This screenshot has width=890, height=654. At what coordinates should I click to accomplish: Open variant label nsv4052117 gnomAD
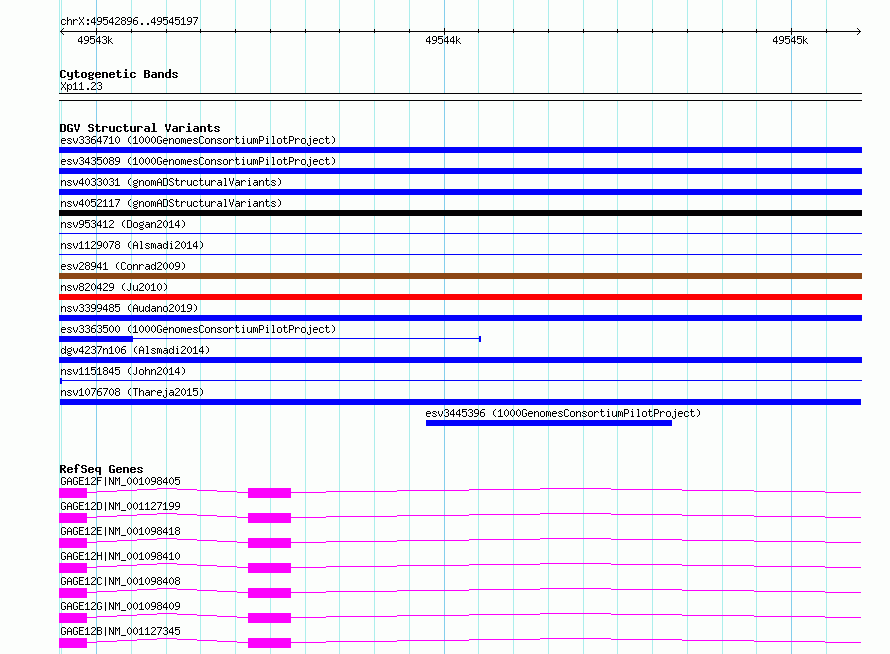coord(171,203)
